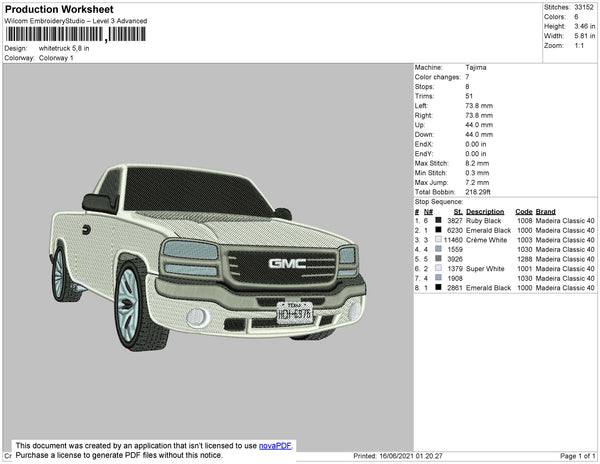
Task: Click Total Bobbin value 218.29ft
Action: [x=478, y=192]
